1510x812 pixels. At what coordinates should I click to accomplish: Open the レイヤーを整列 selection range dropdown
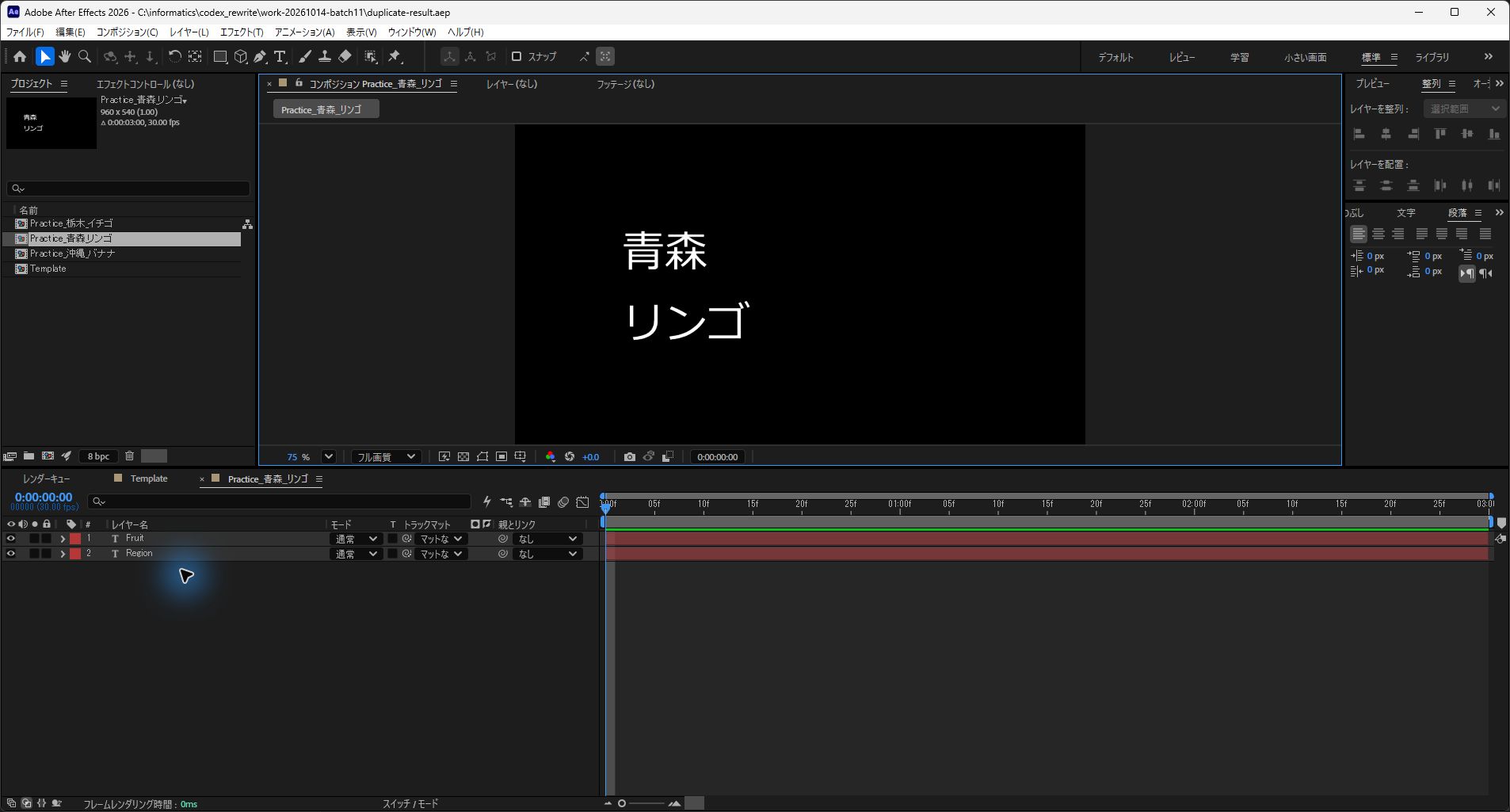point(1464,109)
